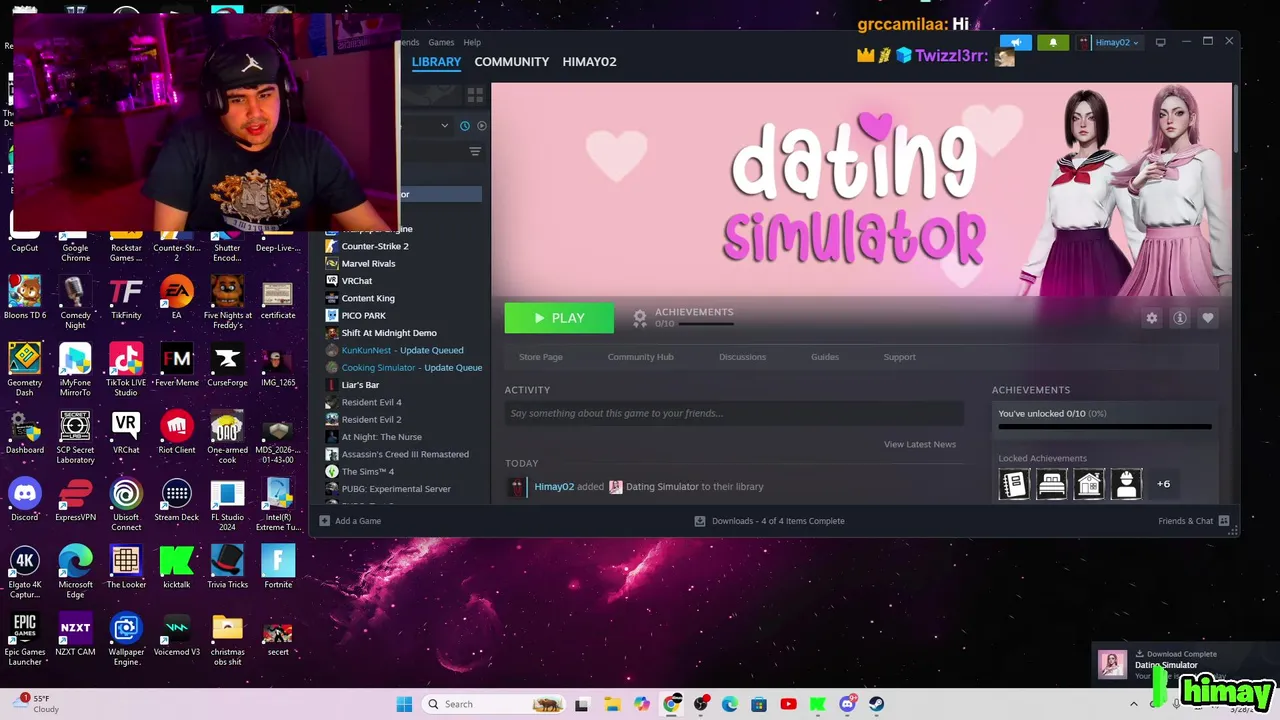
Task: Open Discussions tab
Action: (742, 357)
